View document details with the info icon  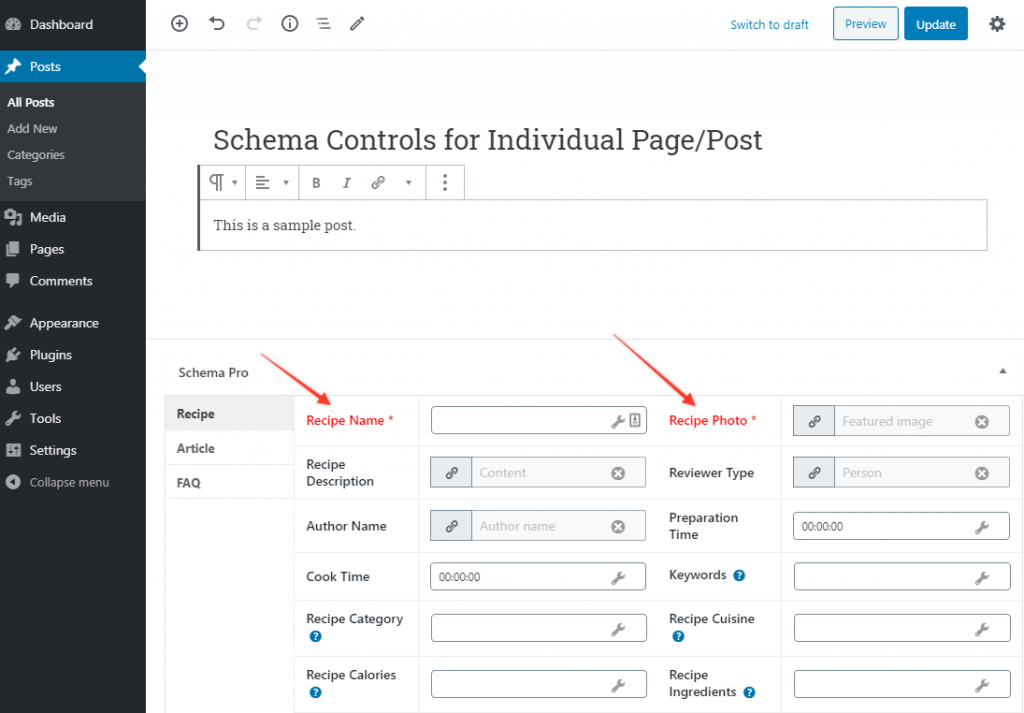click(x=289, y=23)
